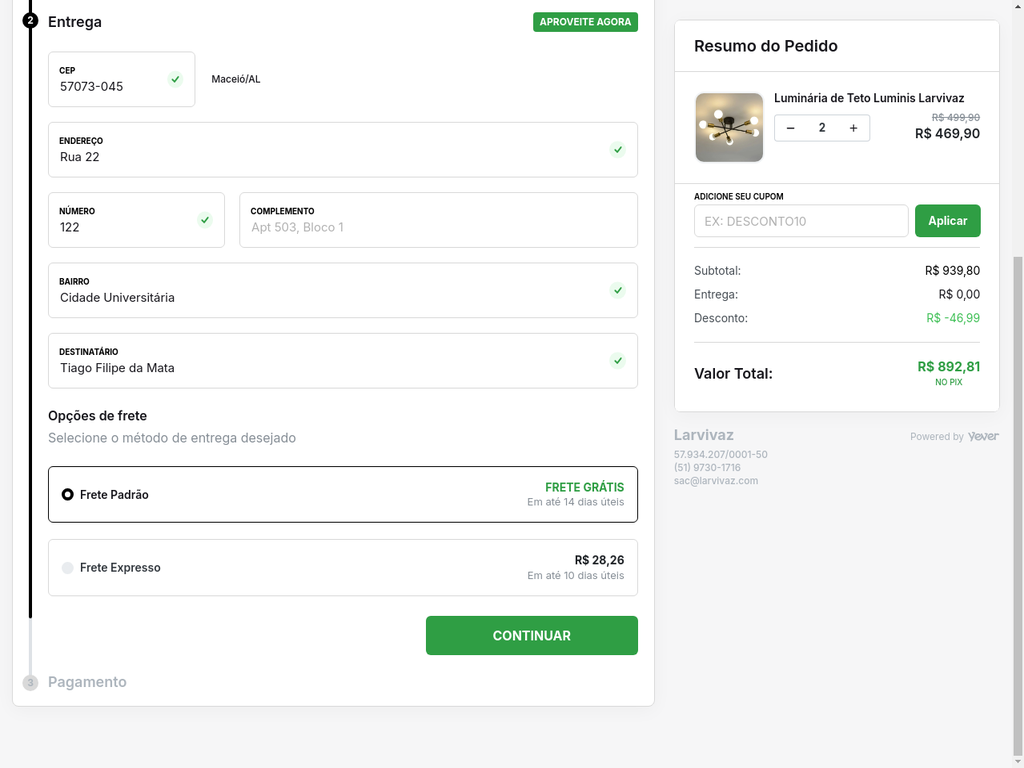
Task: Click the checkmark icon in the Número field
Action: 205,220
